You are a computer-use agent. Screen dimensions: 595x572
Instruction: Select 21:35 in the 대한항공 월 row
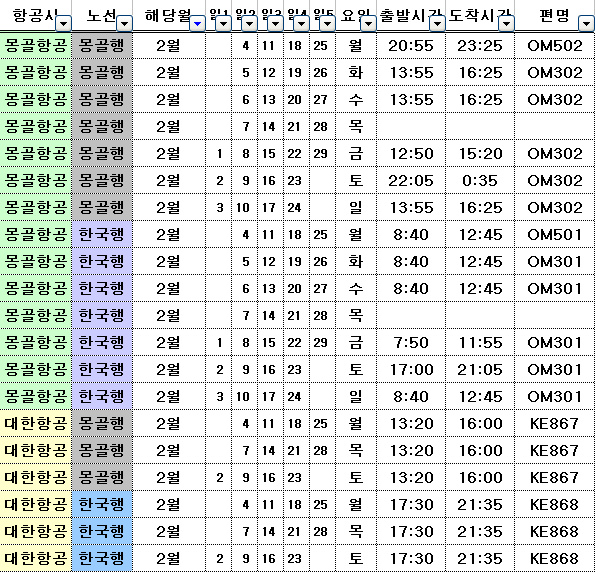[480, 504]
